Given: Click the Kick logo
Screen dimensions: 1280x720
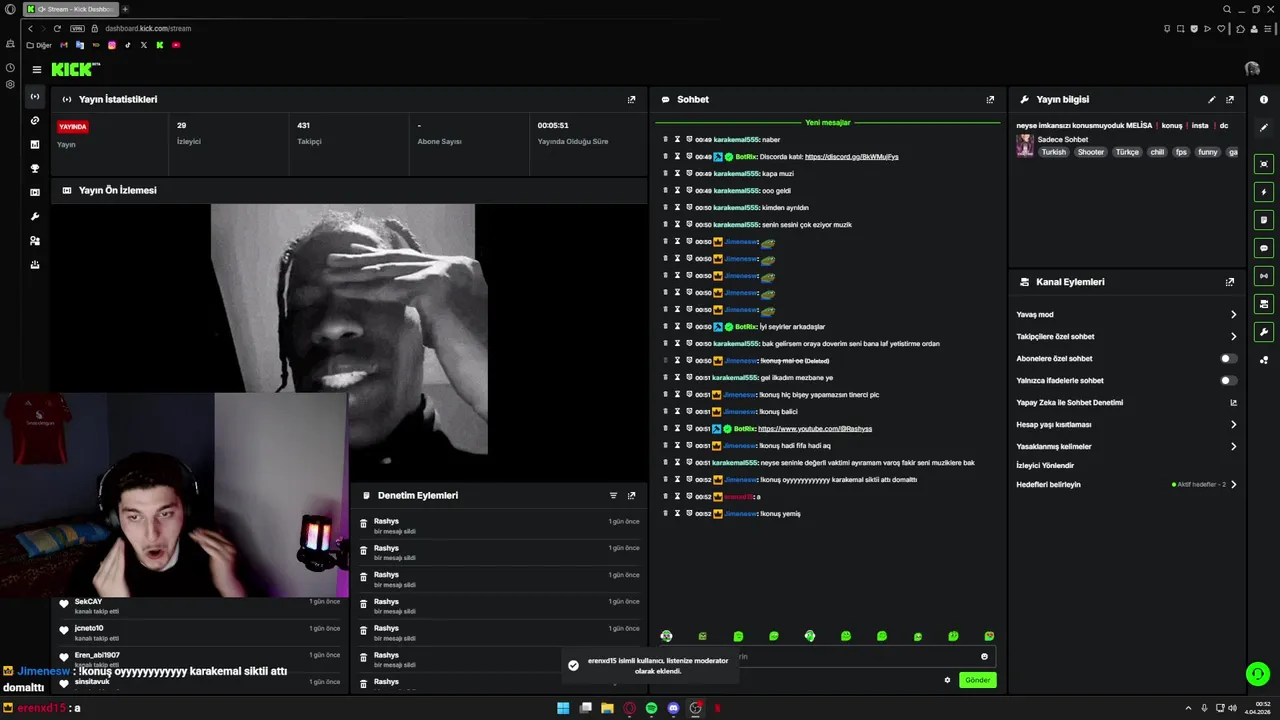Looking at the screenshot, I should [x=75, y=69].
